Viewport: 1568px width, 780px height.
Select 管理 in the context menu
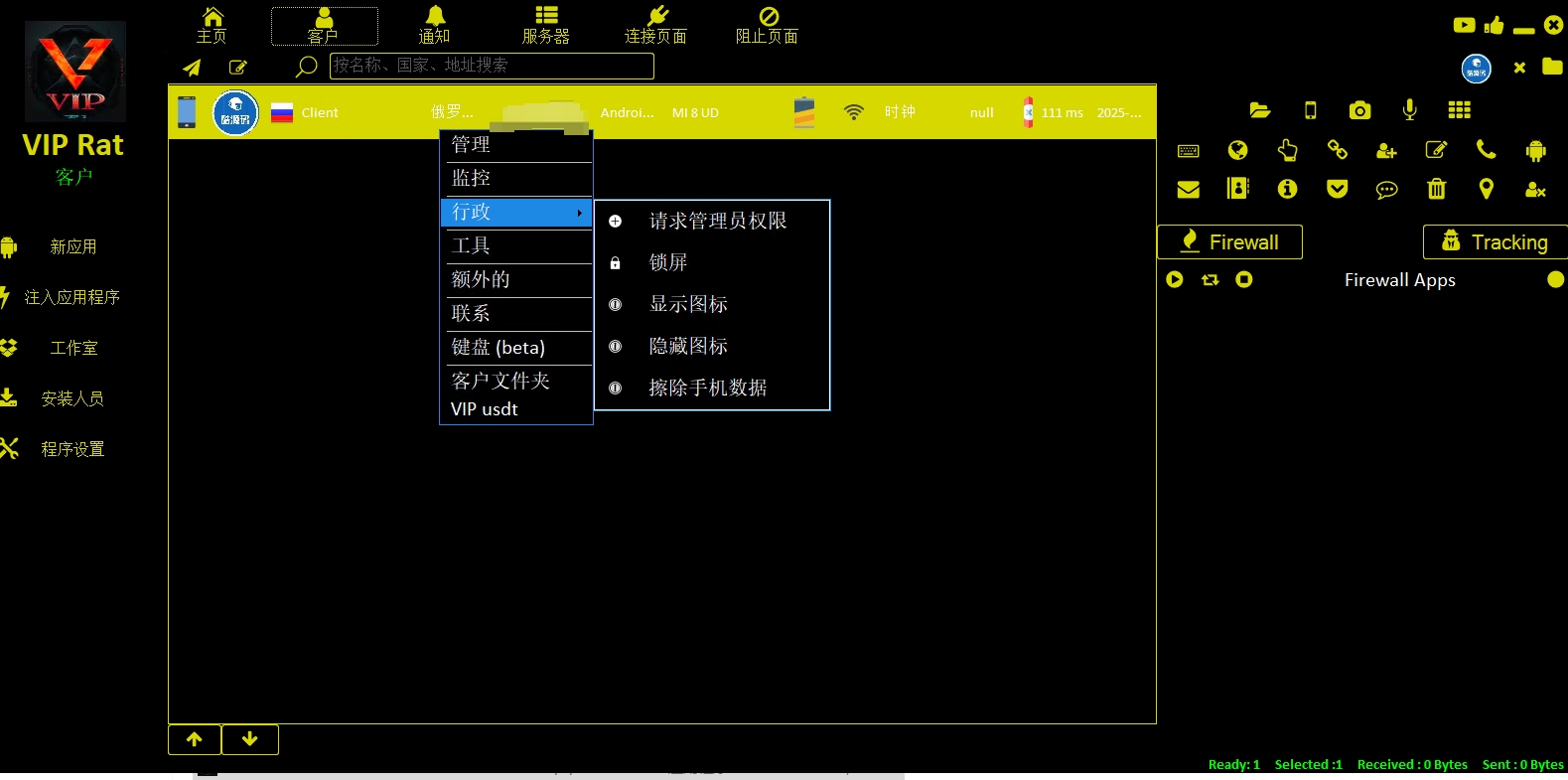click(516, 145)
